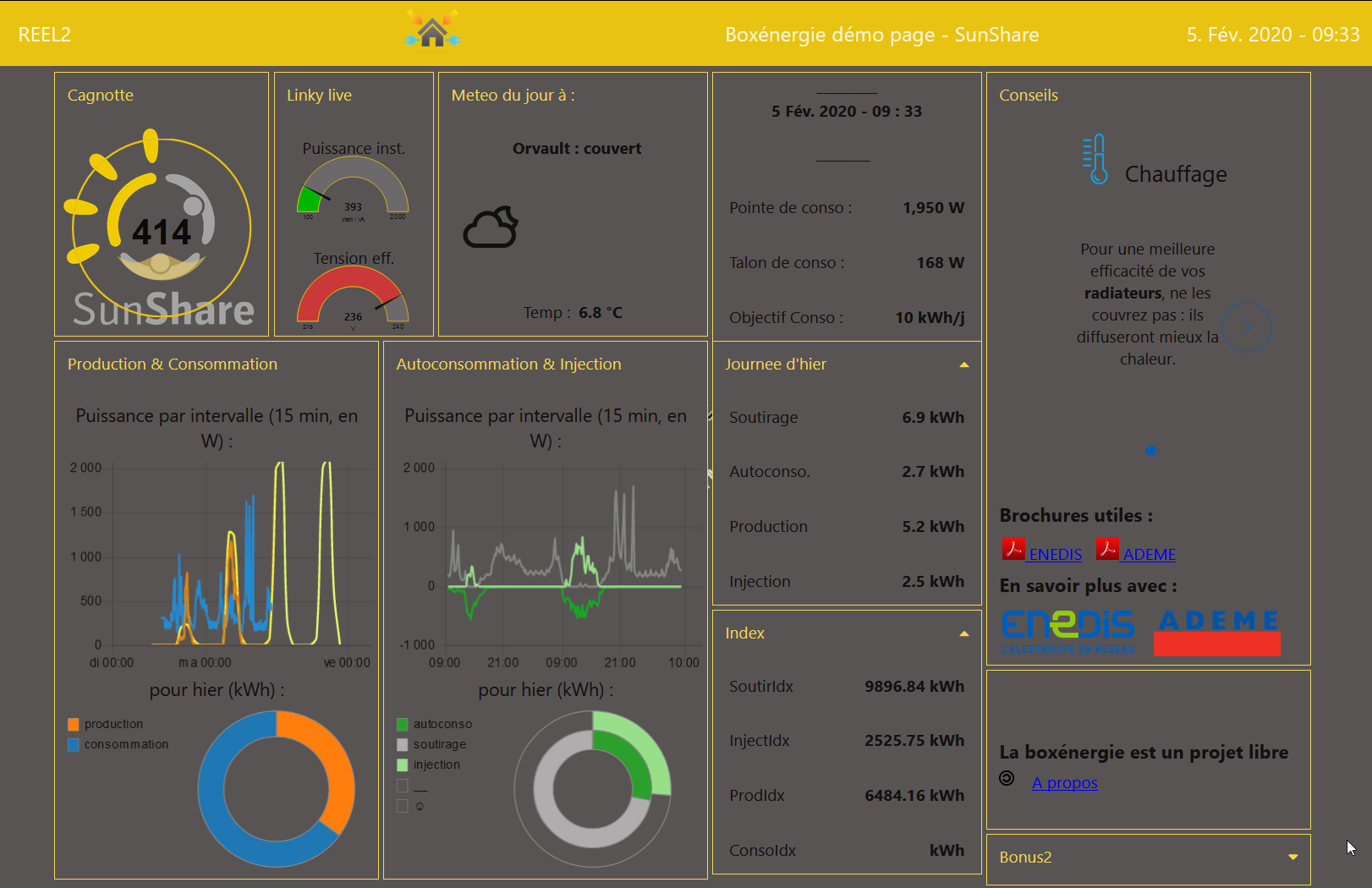Open the ADEME PDF brochure icon
This screenshot has height=888, width=1372.
click(x=1106, y=550)
